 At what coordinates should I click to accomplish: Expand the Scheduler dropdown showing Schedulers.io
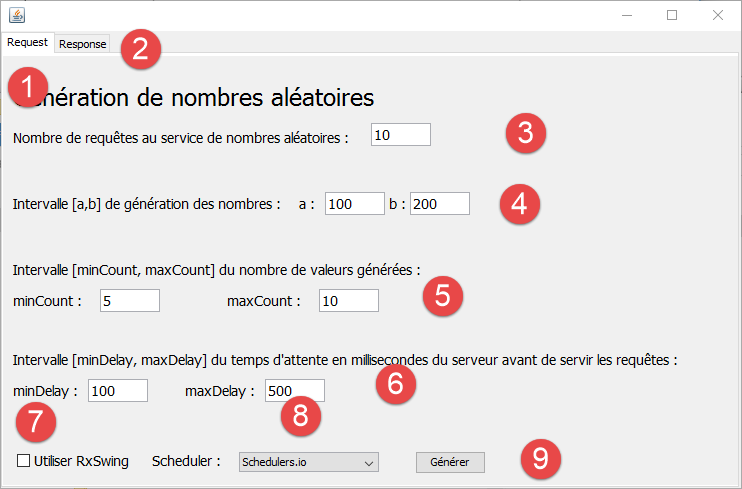point(308,462)
